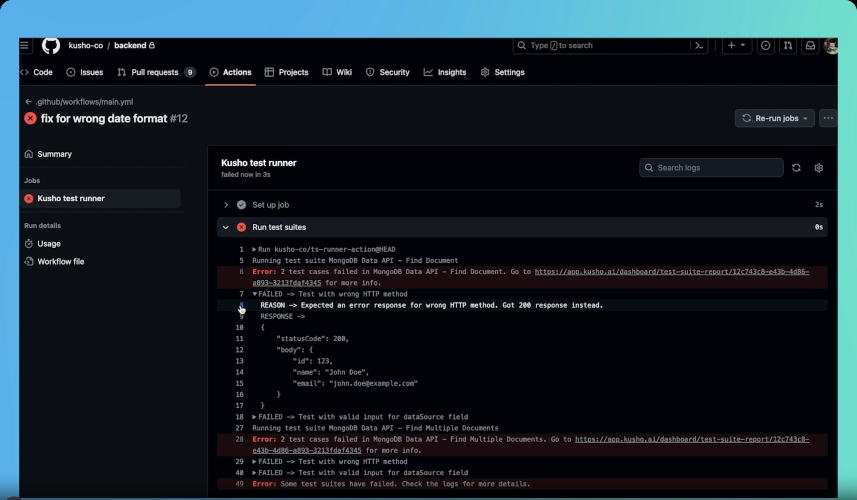Open repository Settings tab
The image size is (857, 500).
point(502,72)
